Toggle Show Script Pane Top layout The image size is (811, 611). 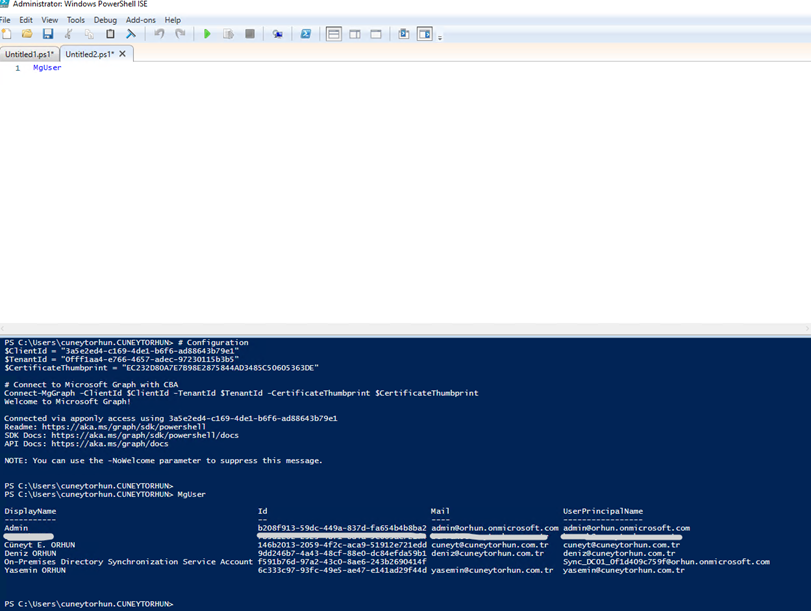pos(334,34)
